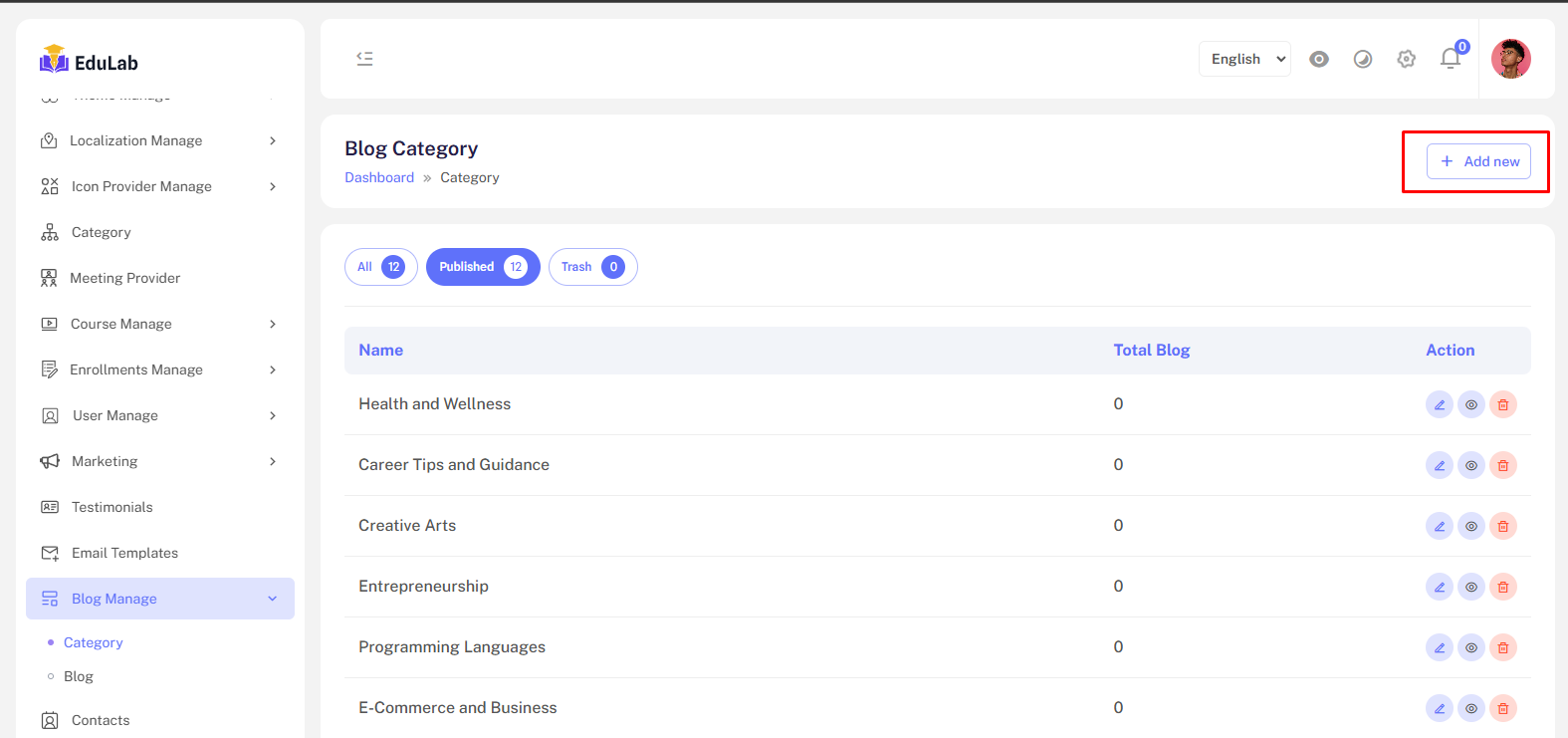Click eye icon for E-Commerce and Business
This screenshot has height=738, width=1568.
pos(1470,708)
